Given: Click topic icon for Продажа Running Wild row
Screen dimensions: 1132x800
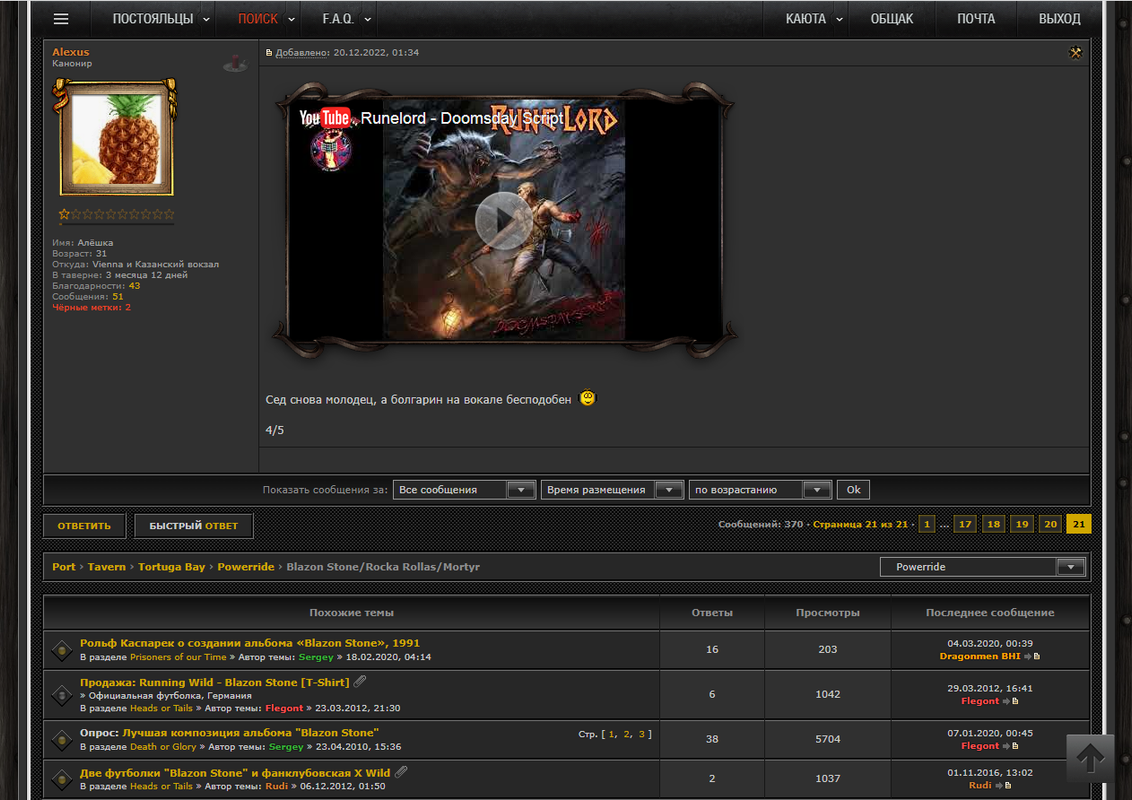Looking at the screenshot, I should click(62, 695).
